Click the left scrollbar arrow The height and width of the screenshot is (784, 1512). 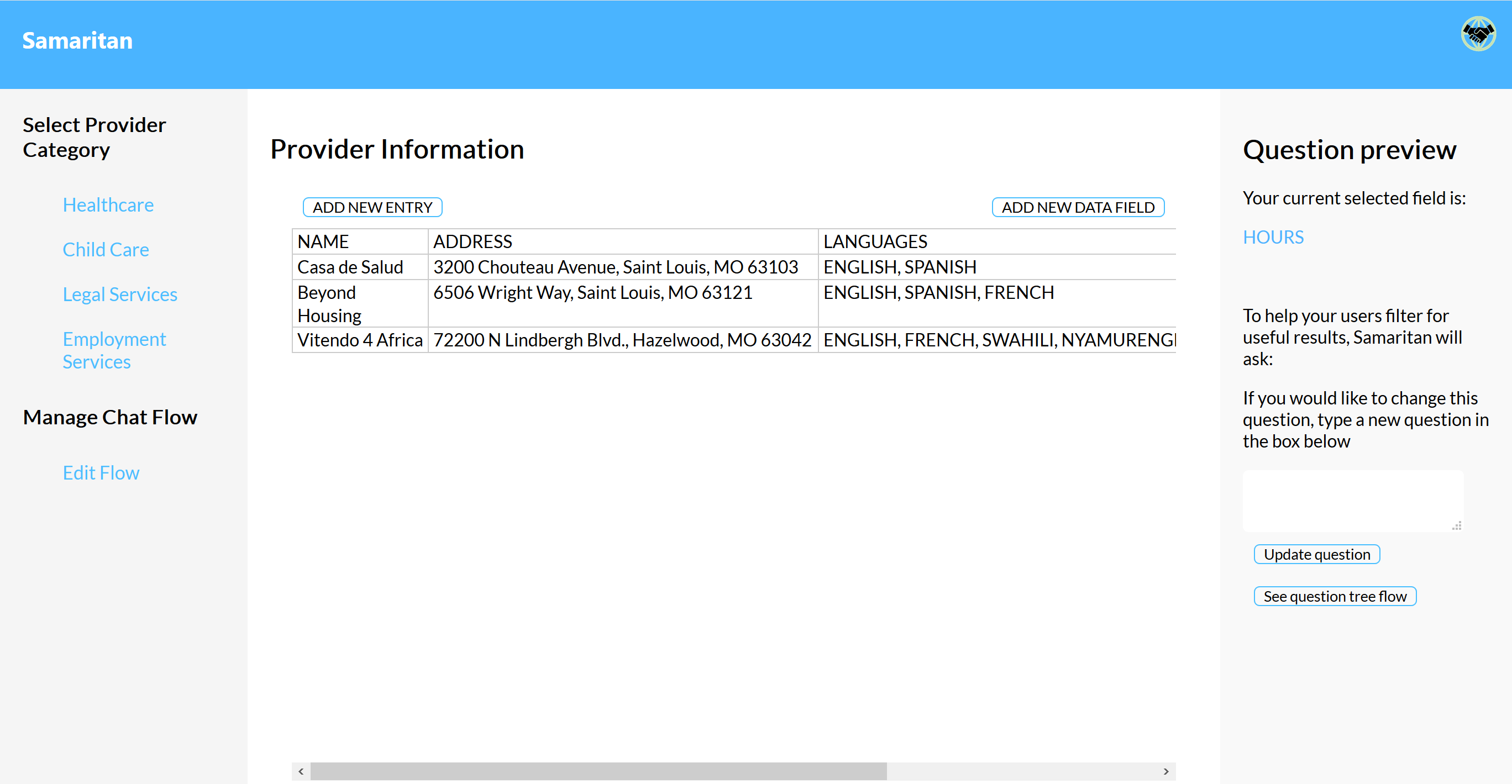point(301,771)
